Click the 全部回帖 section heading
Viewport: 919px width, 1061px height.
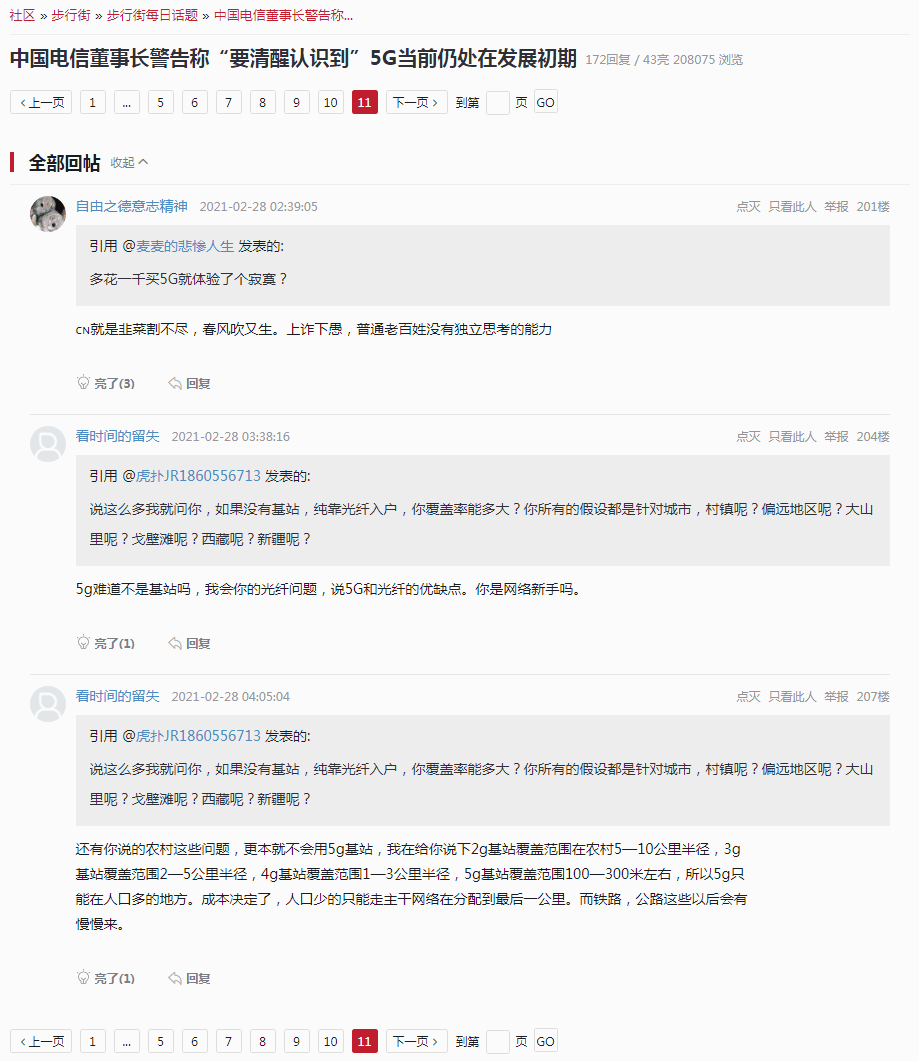point(64,163)
